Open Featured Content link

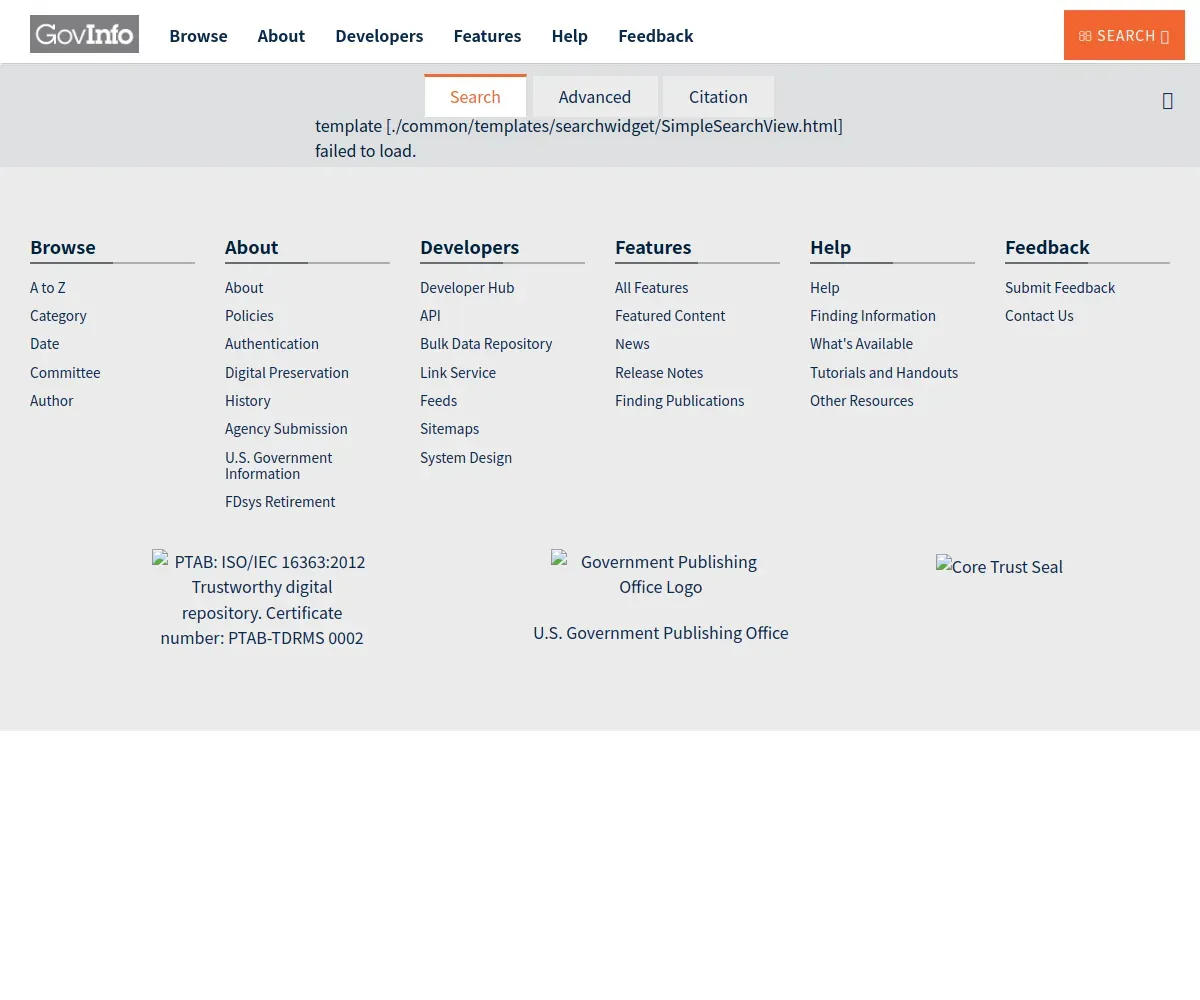(670, 316)
